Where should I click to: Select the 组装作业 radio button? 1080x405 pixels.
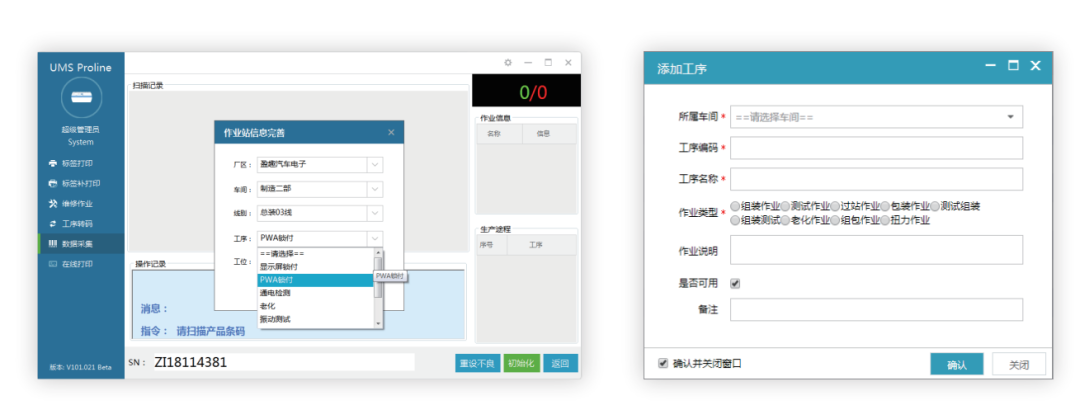735,206
